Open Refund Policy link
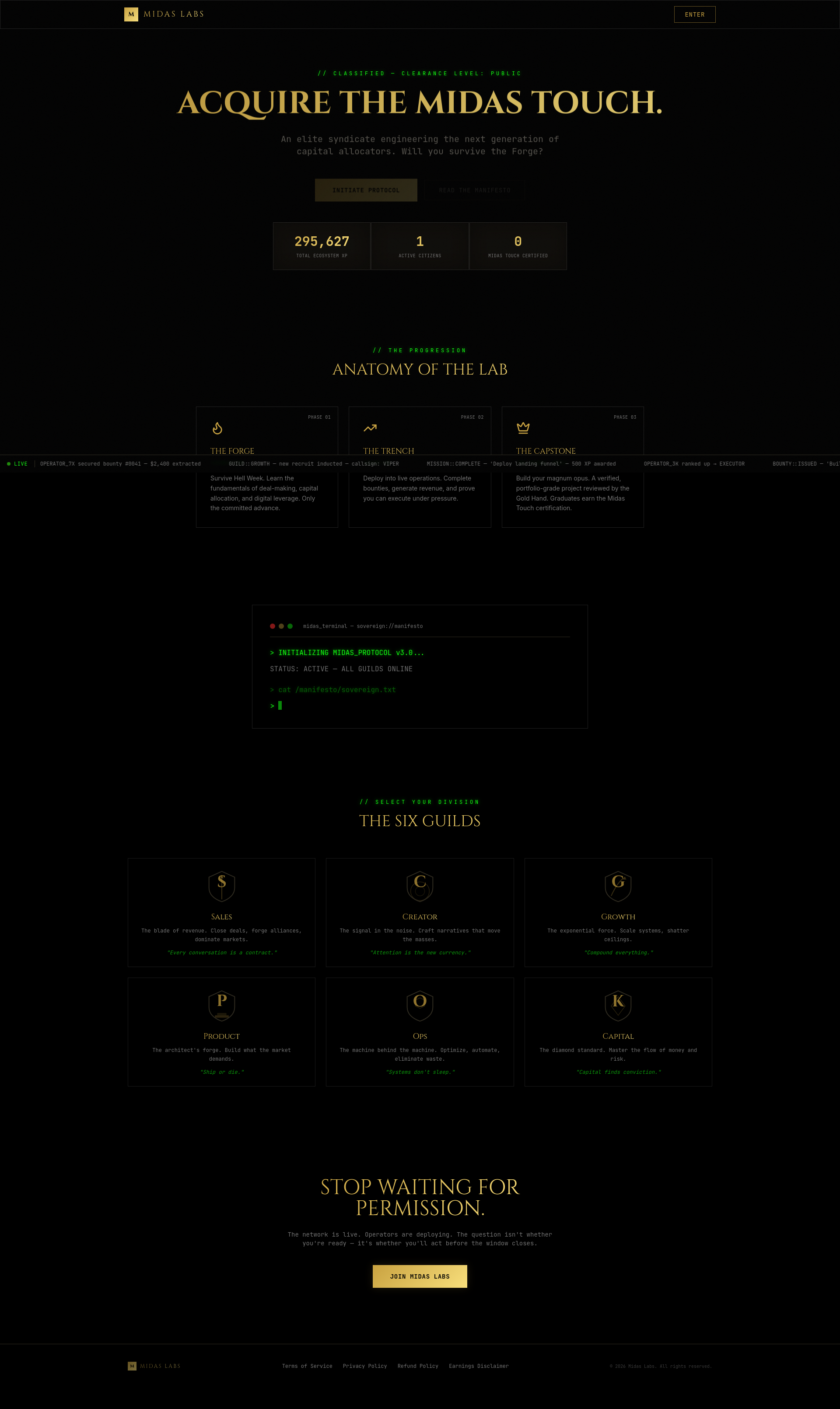Viewport: 840px width, 1409px height. tap(418, 1366)
